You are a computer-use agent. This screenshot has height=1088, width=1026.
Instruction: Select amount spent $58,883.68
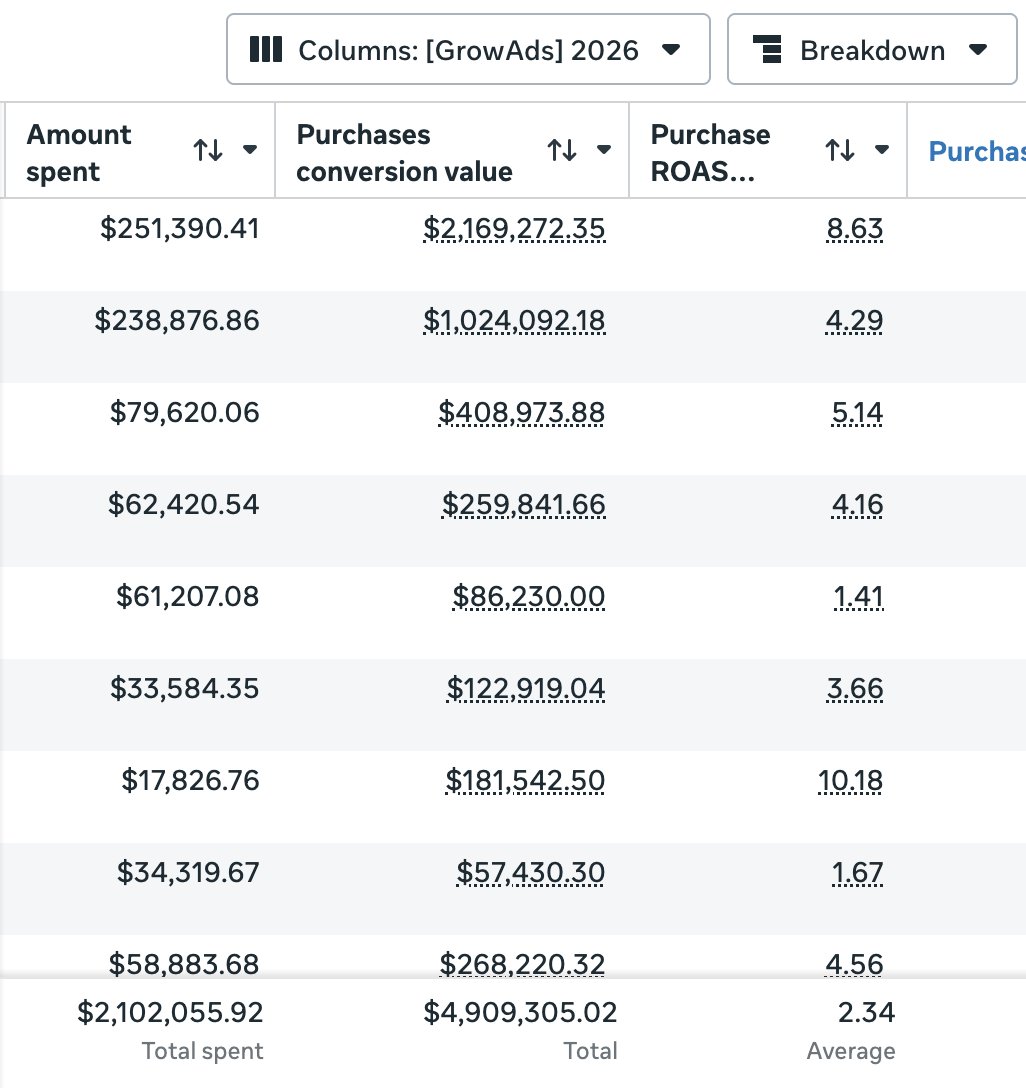[x=184, y=964]
